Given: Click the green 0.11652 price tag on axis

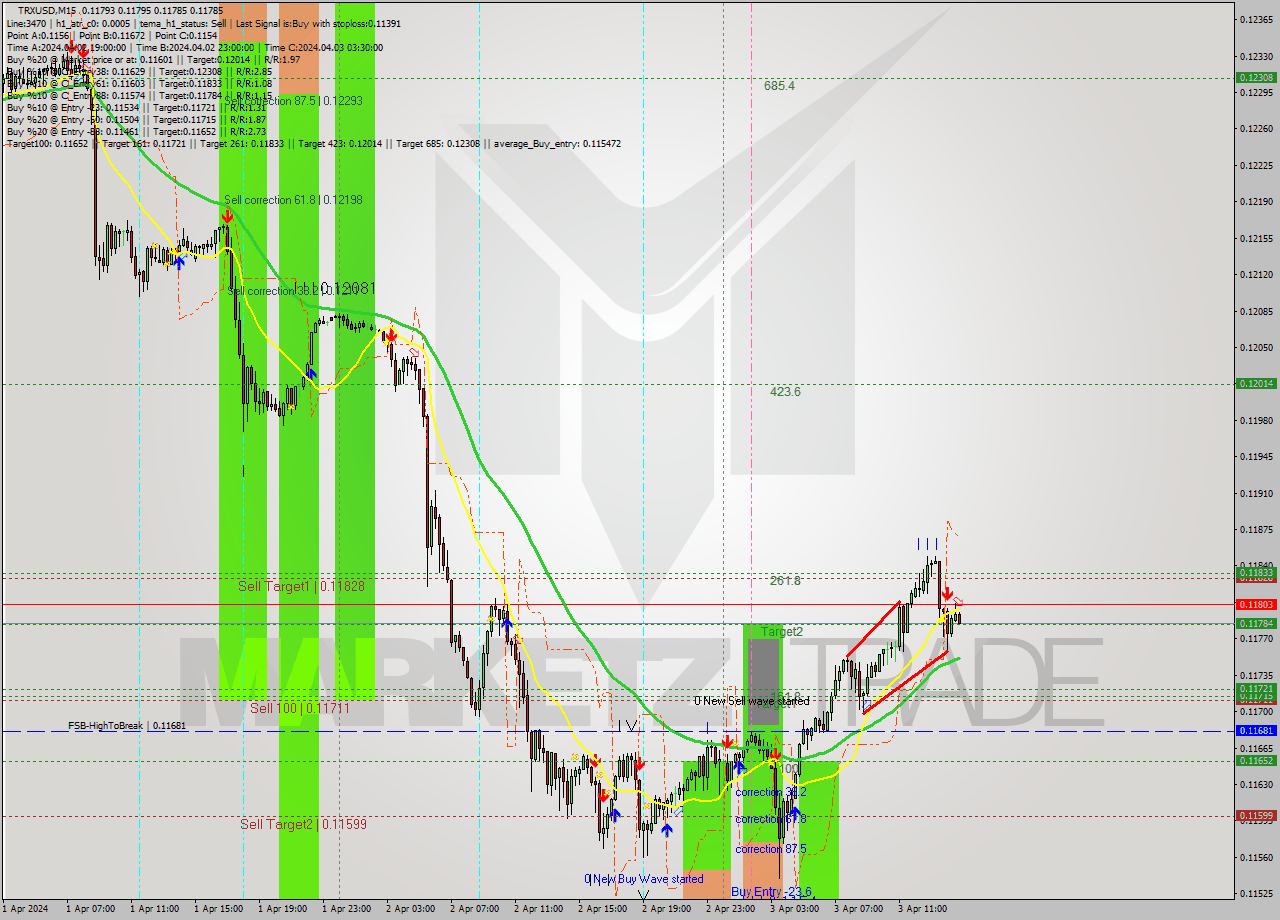Looking at the screenshot, I should pos(1256,761).
